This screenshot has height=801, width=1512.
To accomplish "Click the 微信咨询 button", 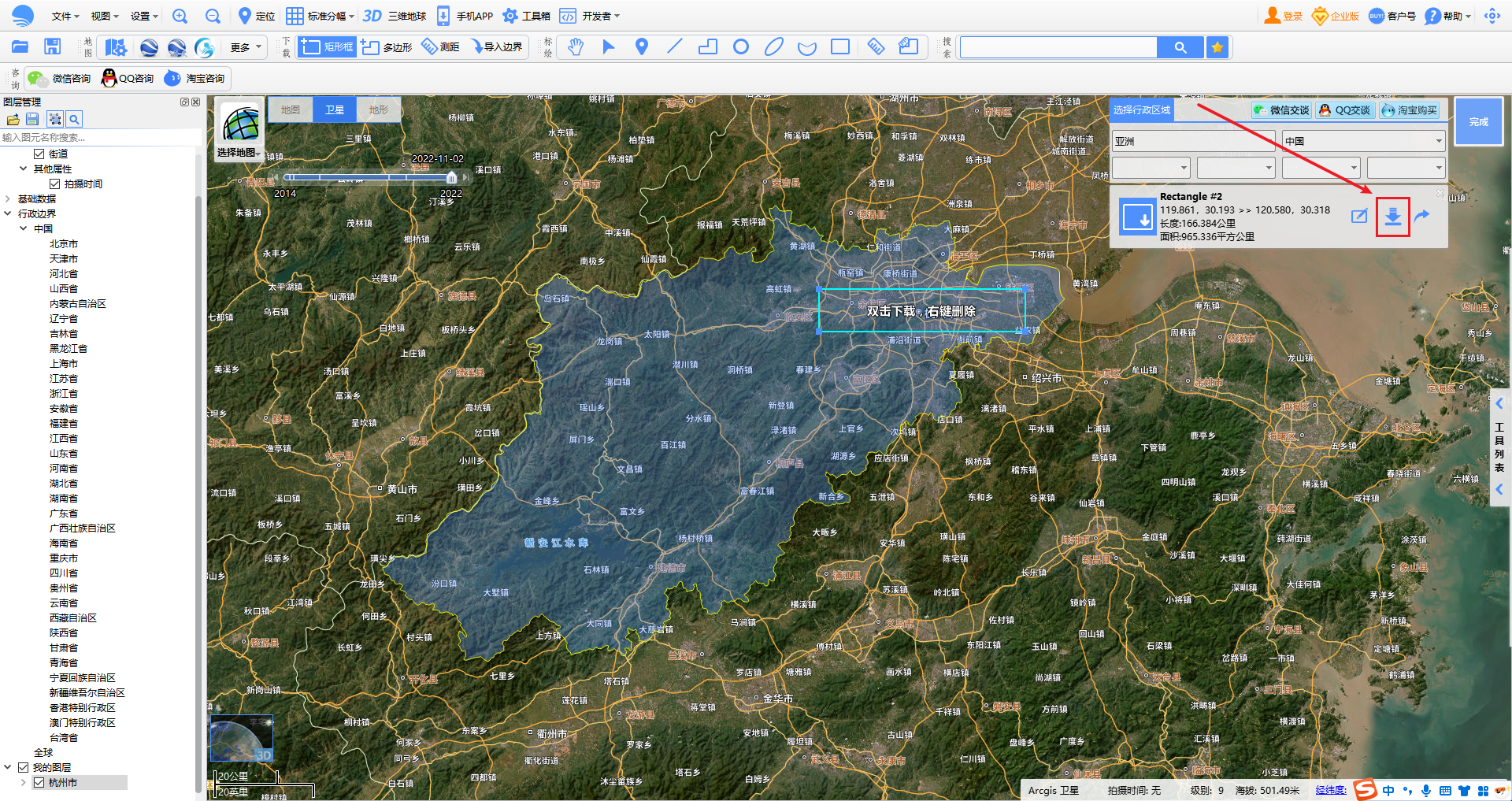I will pos(61,79).
